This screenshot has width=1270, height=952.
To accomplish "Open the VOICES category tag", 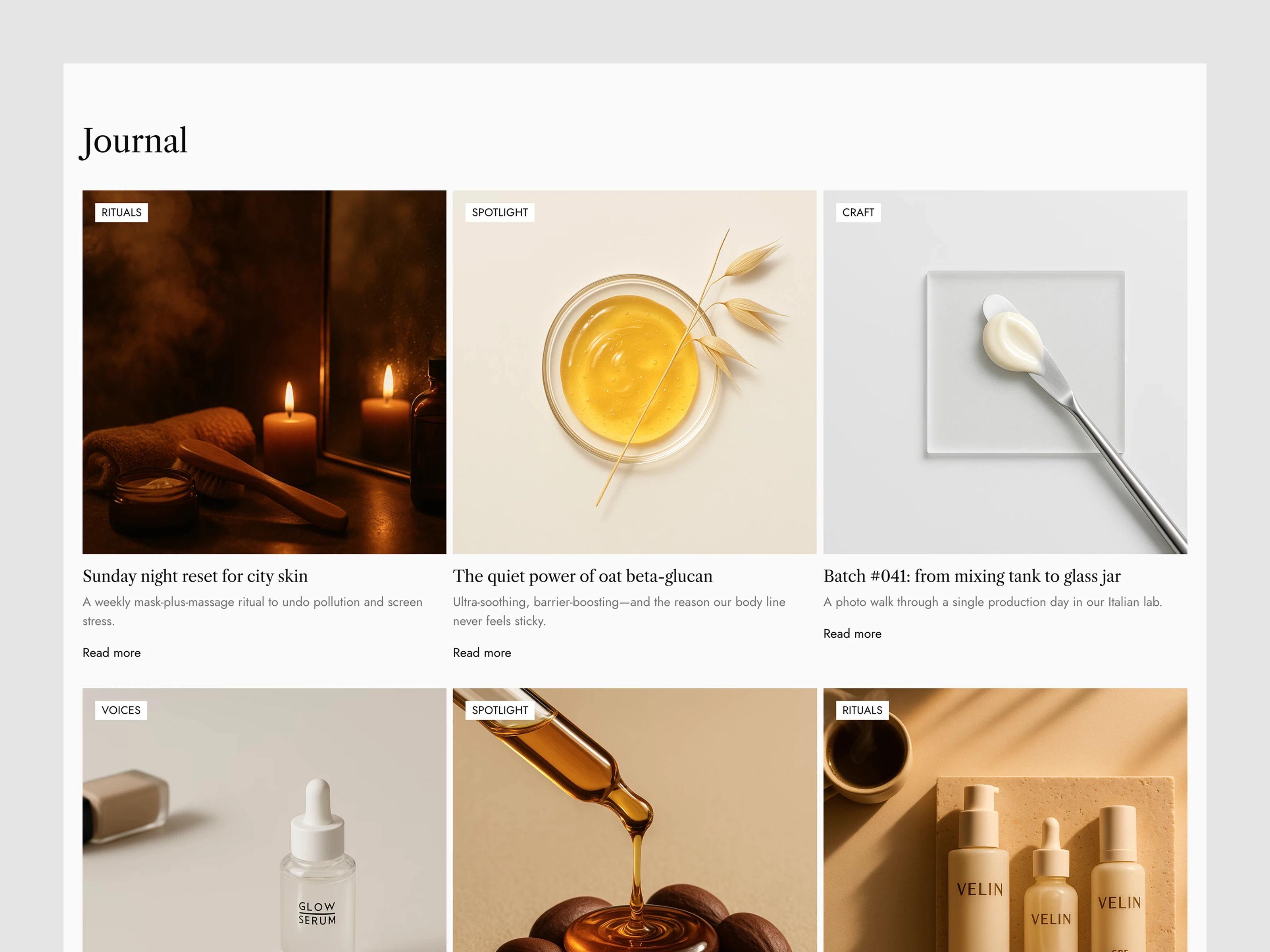I will tap(121, 710).
